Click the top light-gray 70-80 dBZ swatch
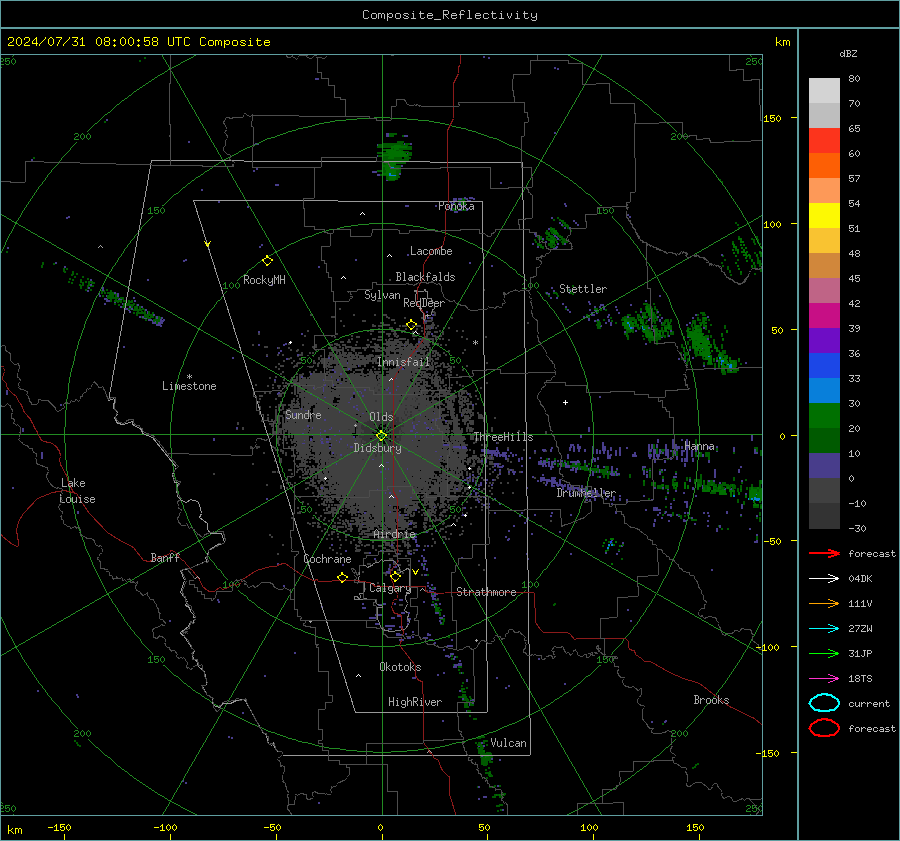900x841 pixels. tap(824, 91)
